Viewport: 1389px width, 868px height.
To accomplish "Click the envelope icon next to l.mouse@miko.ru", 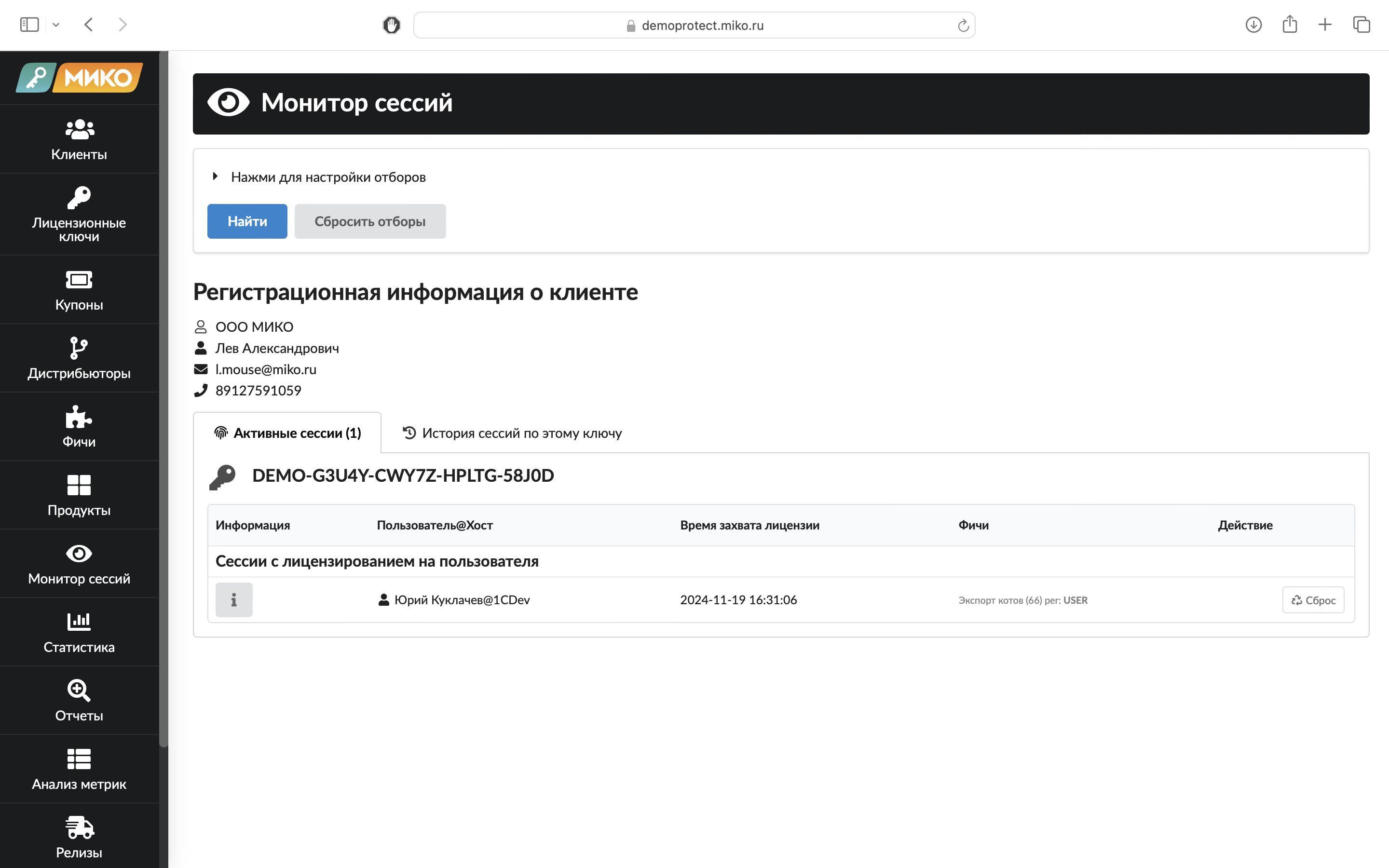I will tap(200, 369).
